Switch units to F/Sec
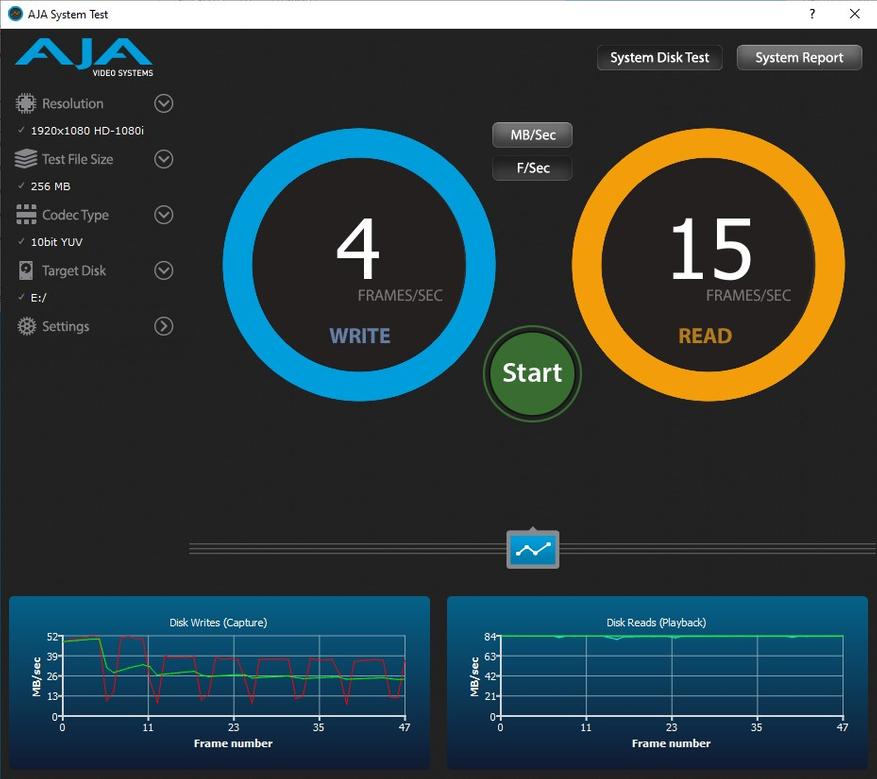 pyautogui.click(x=532, y=168)
